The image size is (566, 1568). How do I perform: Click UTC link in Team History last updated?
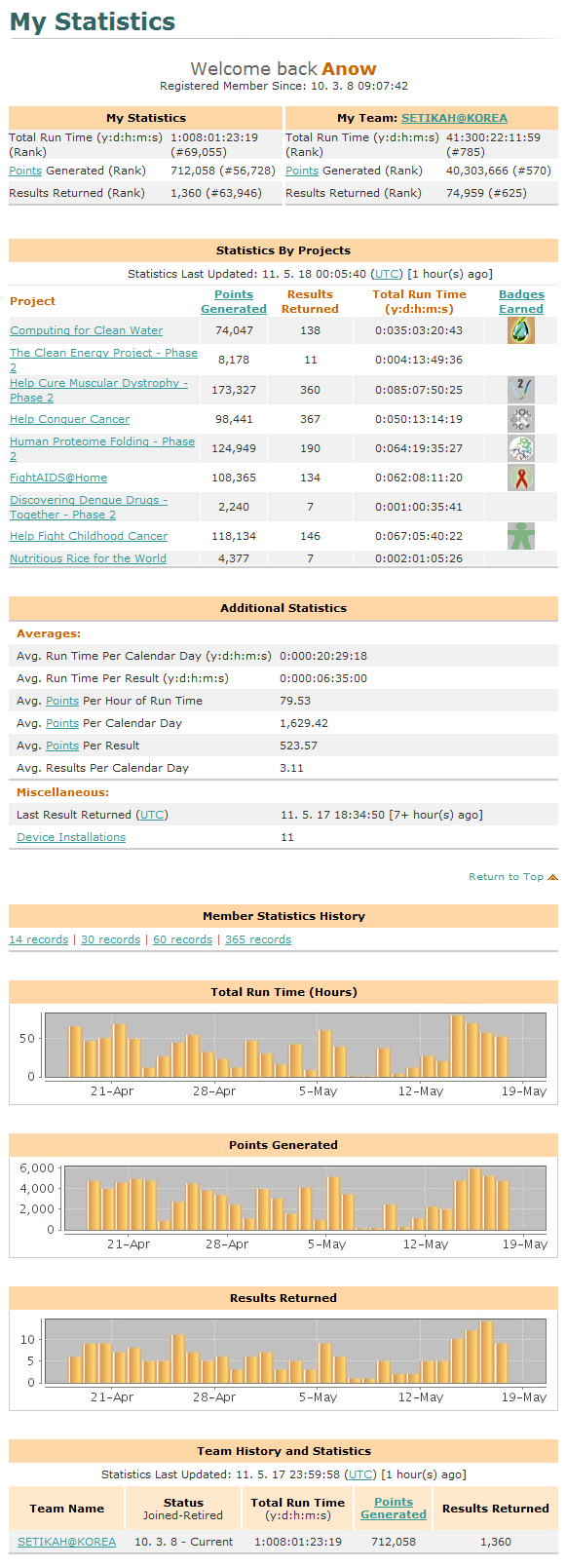360,1474
